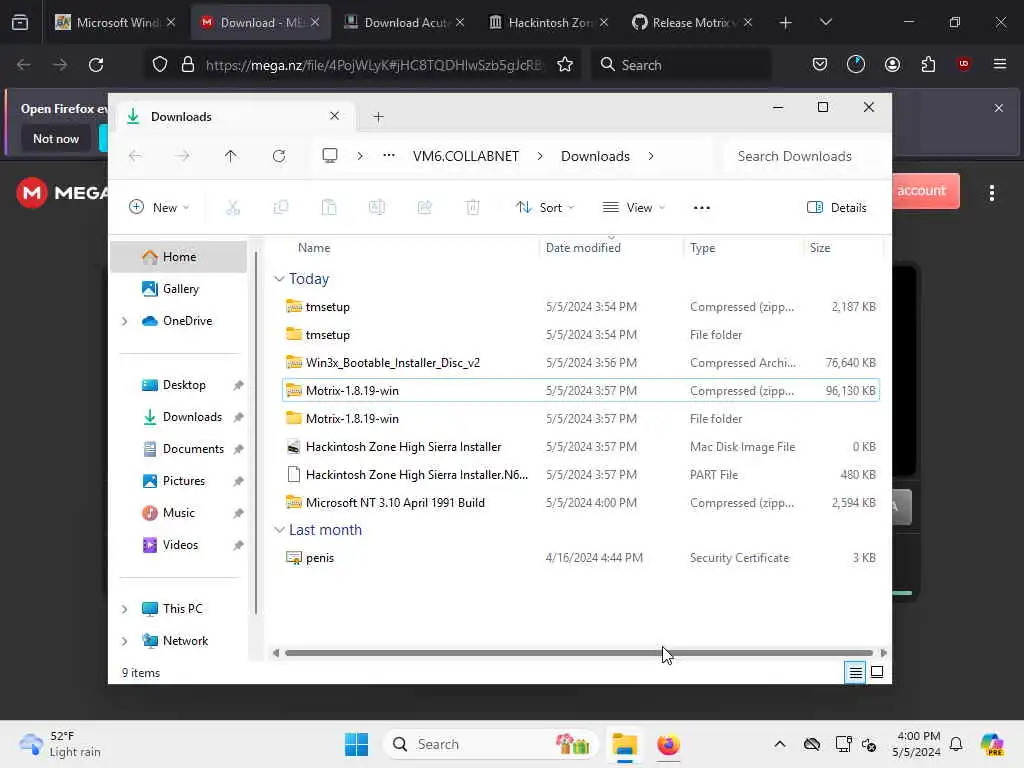Open Firefox account profile icon
This screenshot has width=1024, height=768.
(892, 65)
